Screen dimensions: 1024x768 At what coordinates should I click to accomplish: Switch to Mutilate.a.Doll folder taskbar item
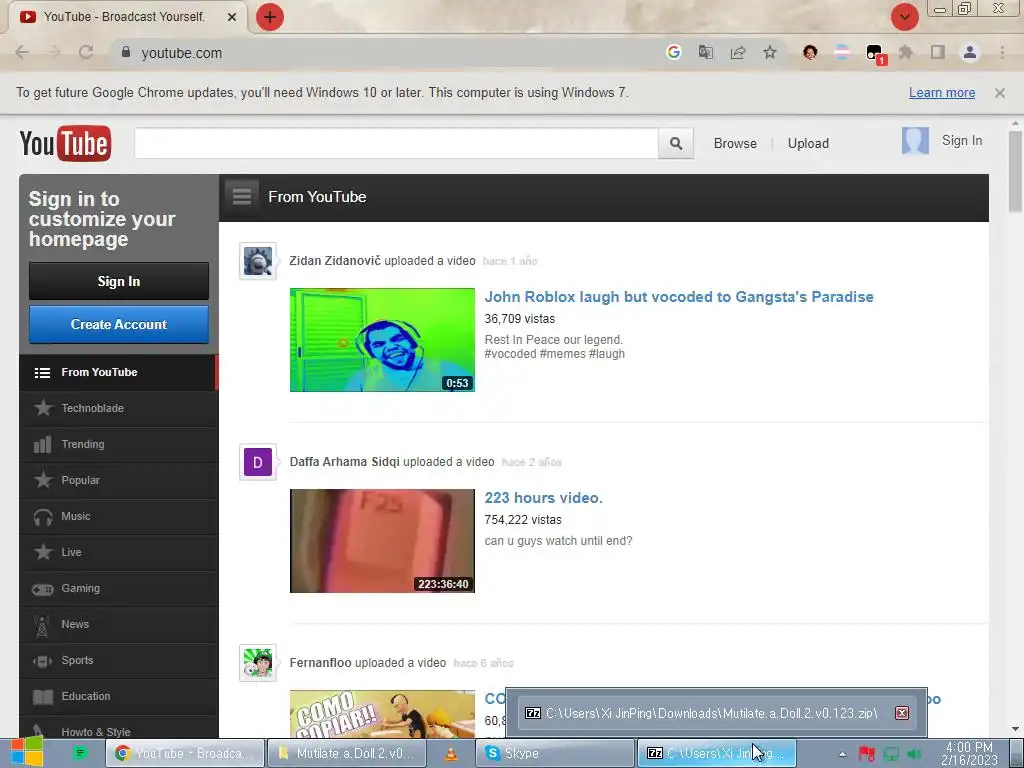[x=347, y=753]
